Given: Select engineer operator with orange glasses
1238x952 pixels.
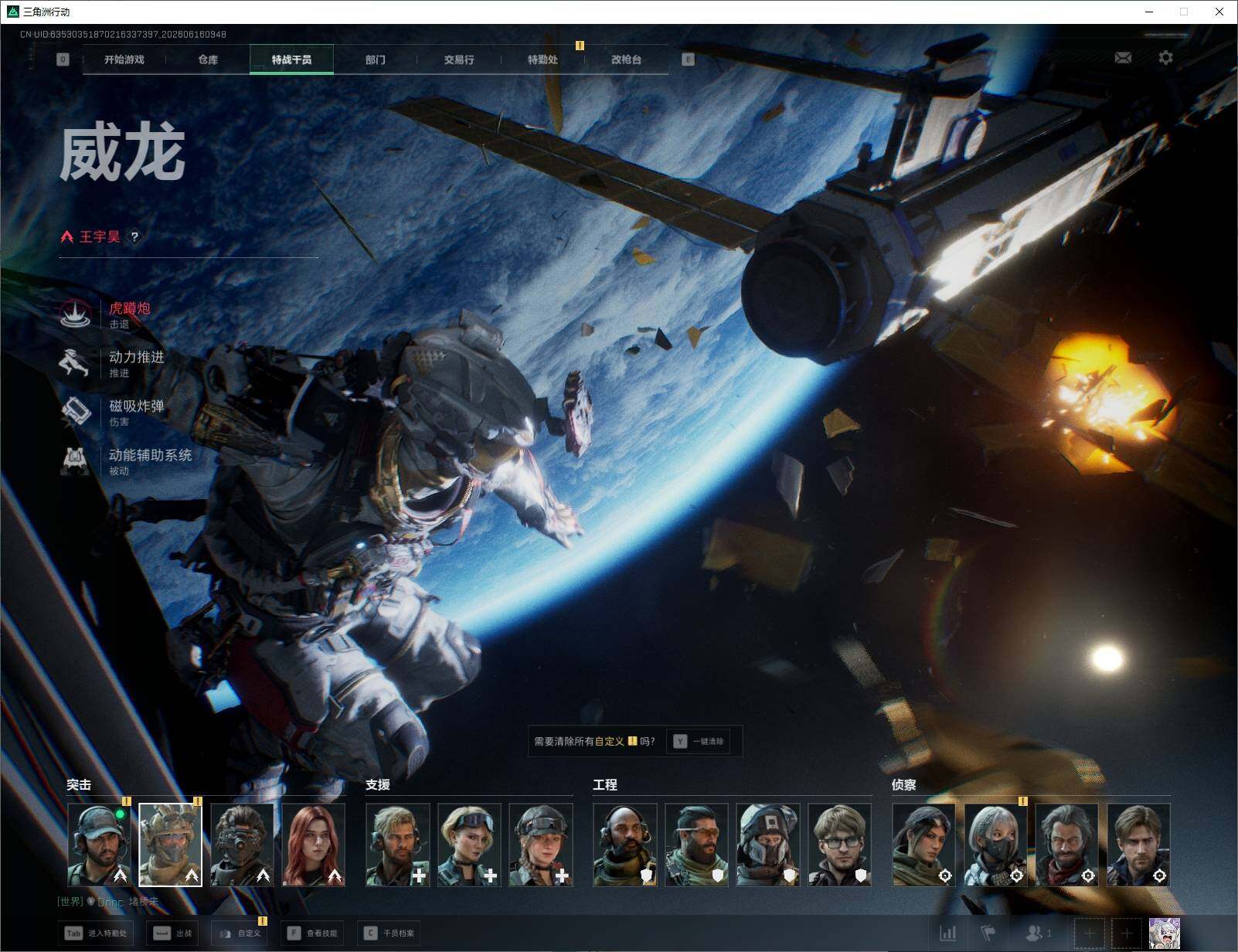Looking at the screenshot, I should 696,845.
